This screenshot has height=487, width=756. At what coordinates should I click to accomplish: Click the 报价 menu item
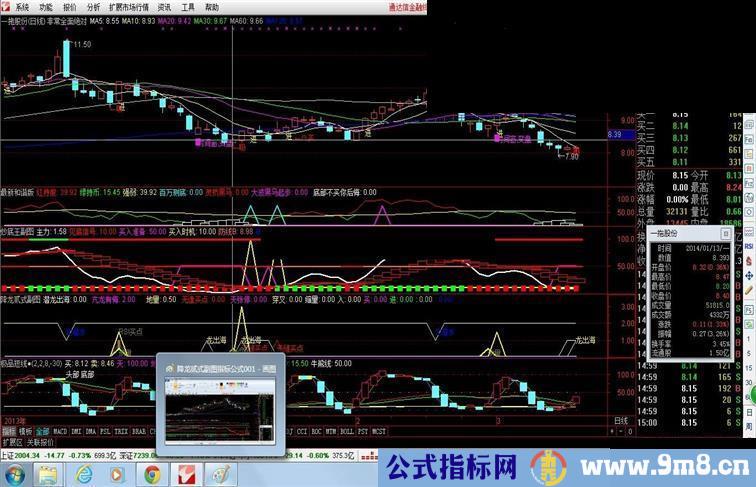pos(68,6)
